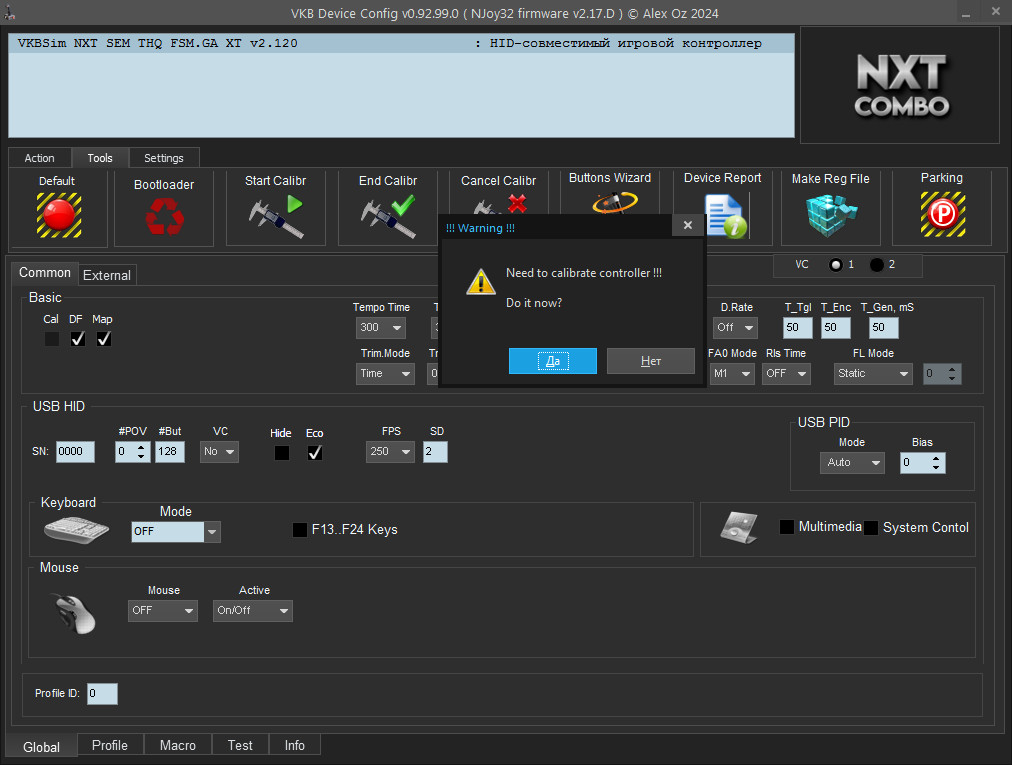Select the Global bottom tab
The height and width of the screenshot is (765, 1012).
(41, 746)
